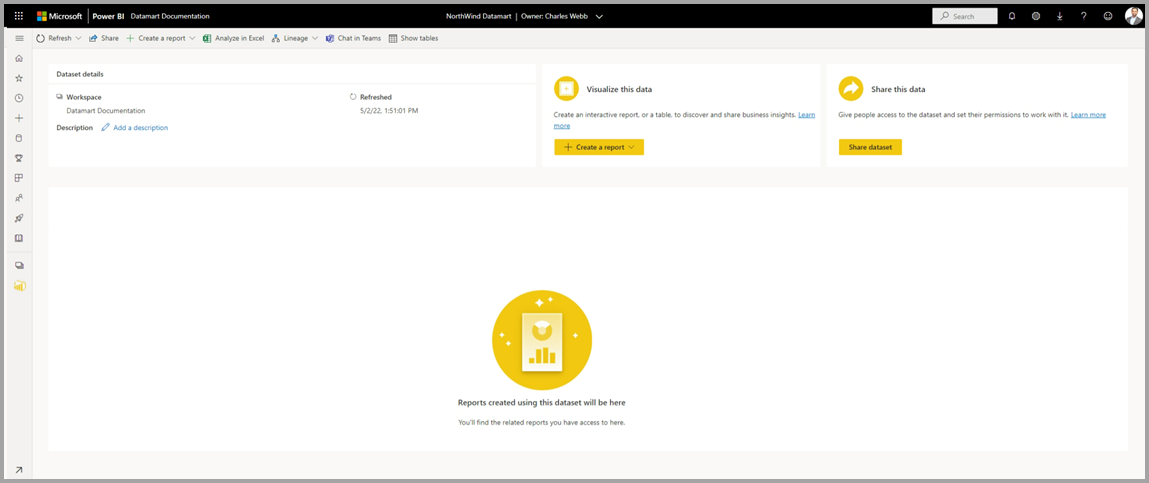Click Chat in Teams
1149x483 pixels.
pyautogui.click(x=353, y=38)
